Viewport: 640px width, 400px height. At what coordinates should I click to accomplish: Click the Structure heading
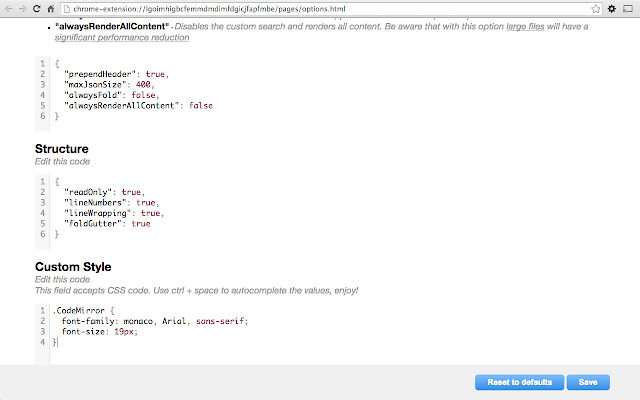point(62,149)
